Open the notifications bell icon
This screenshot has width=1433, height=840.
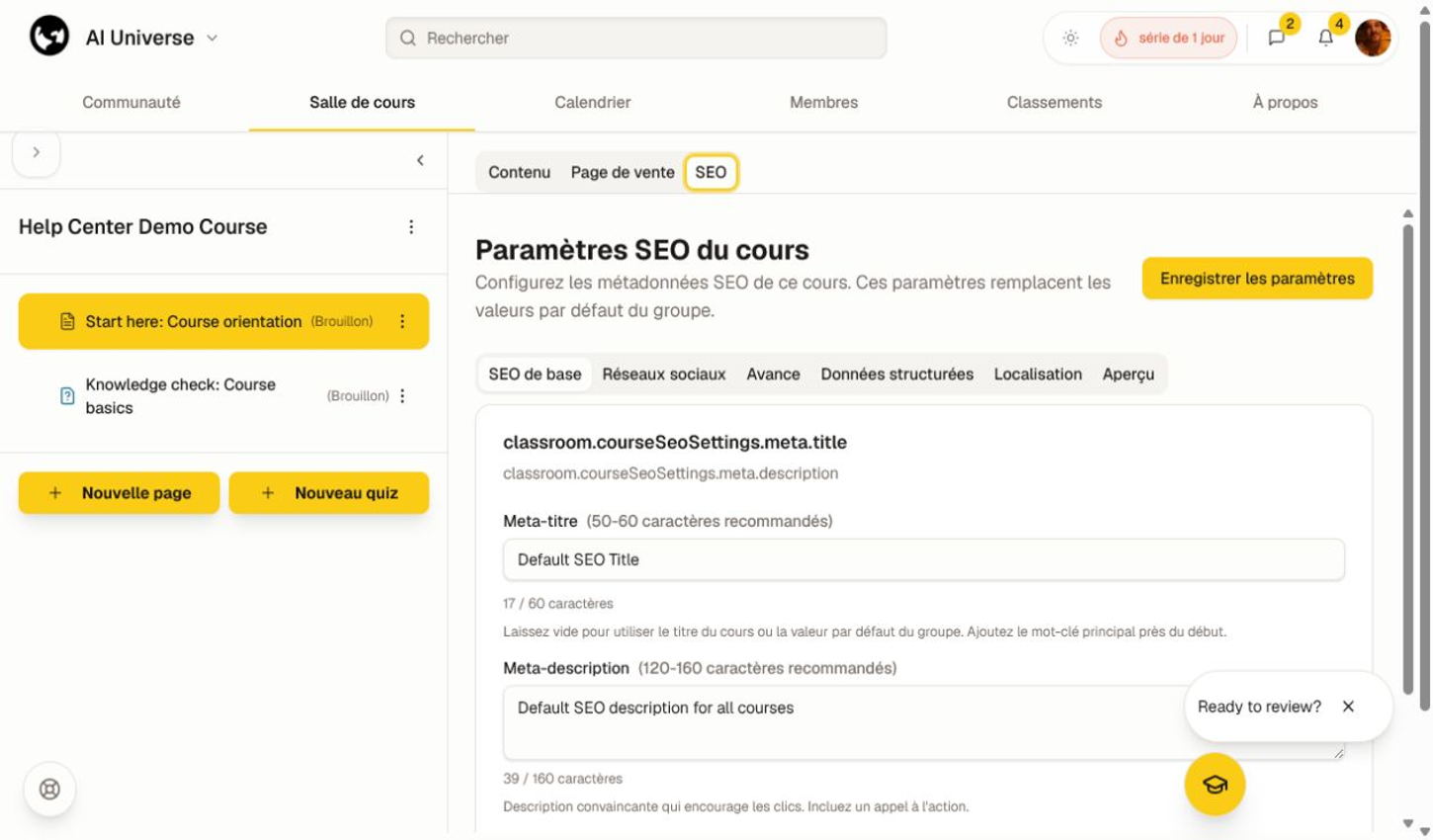click(x=1325, y=38)
